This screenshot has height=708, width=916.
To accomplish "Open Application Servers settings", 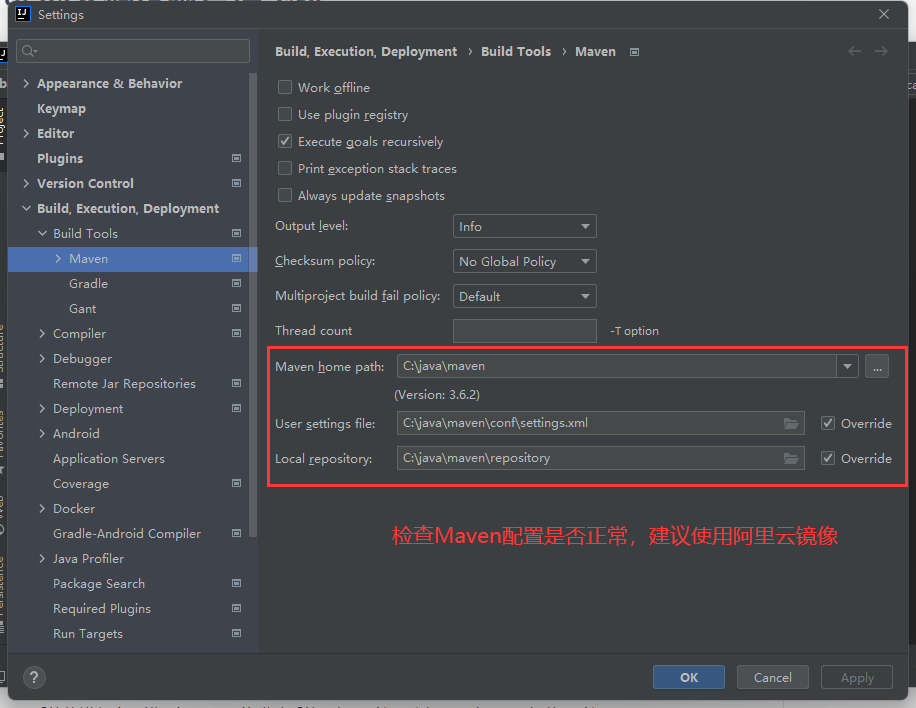I will 109,459.
